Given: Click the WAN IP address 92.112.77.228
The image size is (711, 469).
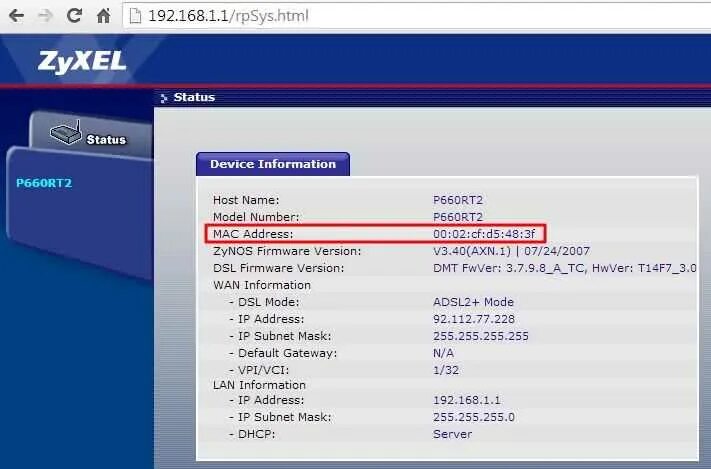Looking at the screenshot, I should pyautogui.click(x=474, y=319).
